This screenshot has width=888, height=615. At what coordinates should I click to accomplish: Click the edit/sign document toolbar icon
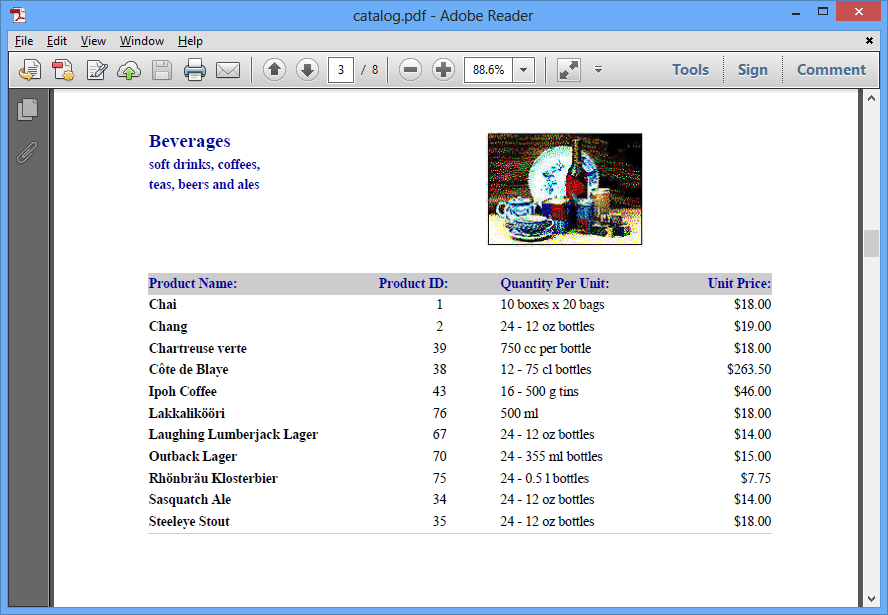97,70
